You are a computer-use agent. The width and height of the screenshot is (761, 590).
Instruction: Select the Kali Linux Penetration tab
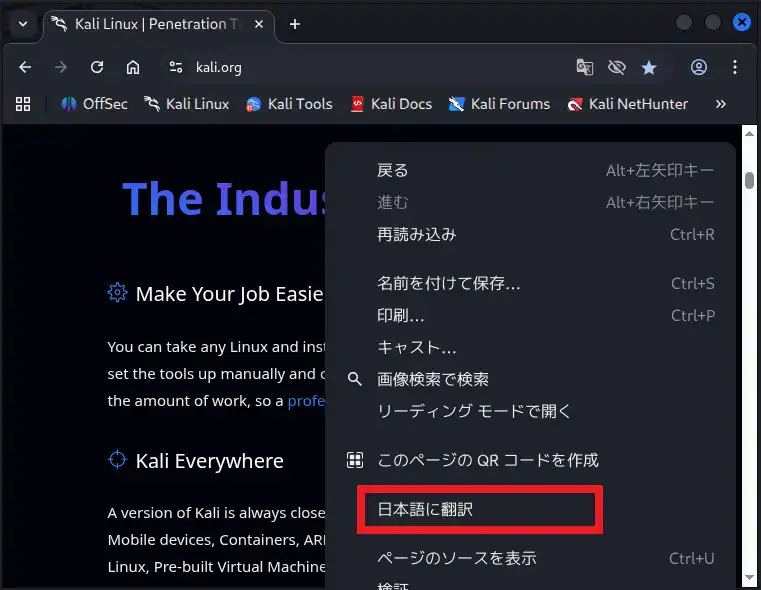point(158,24)
